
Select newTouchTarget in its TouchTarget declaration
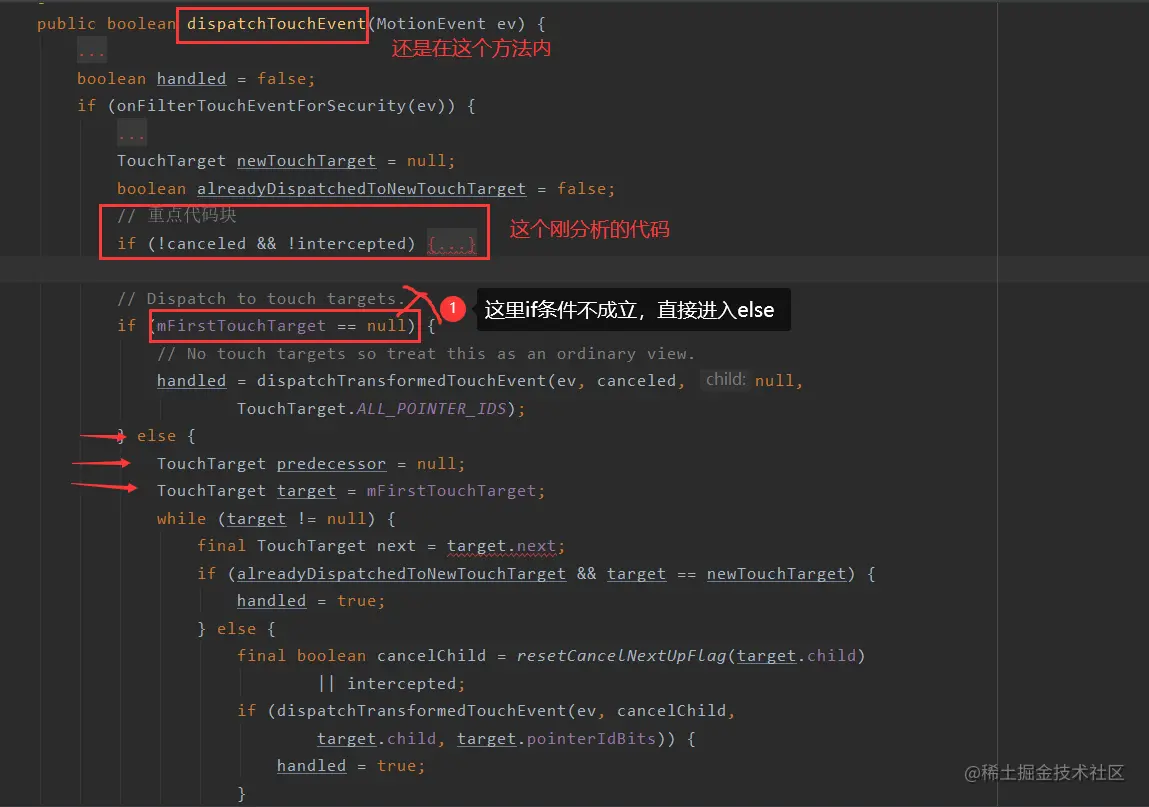pyautogui.click(x=306, y=161)
